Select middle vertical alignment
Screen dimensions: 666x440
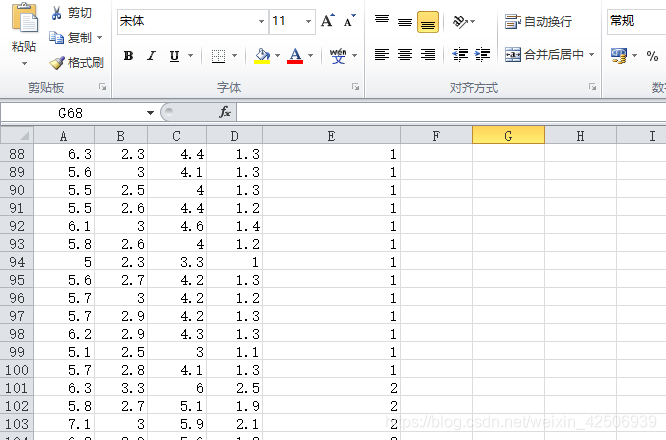click(x=405, y=22)
